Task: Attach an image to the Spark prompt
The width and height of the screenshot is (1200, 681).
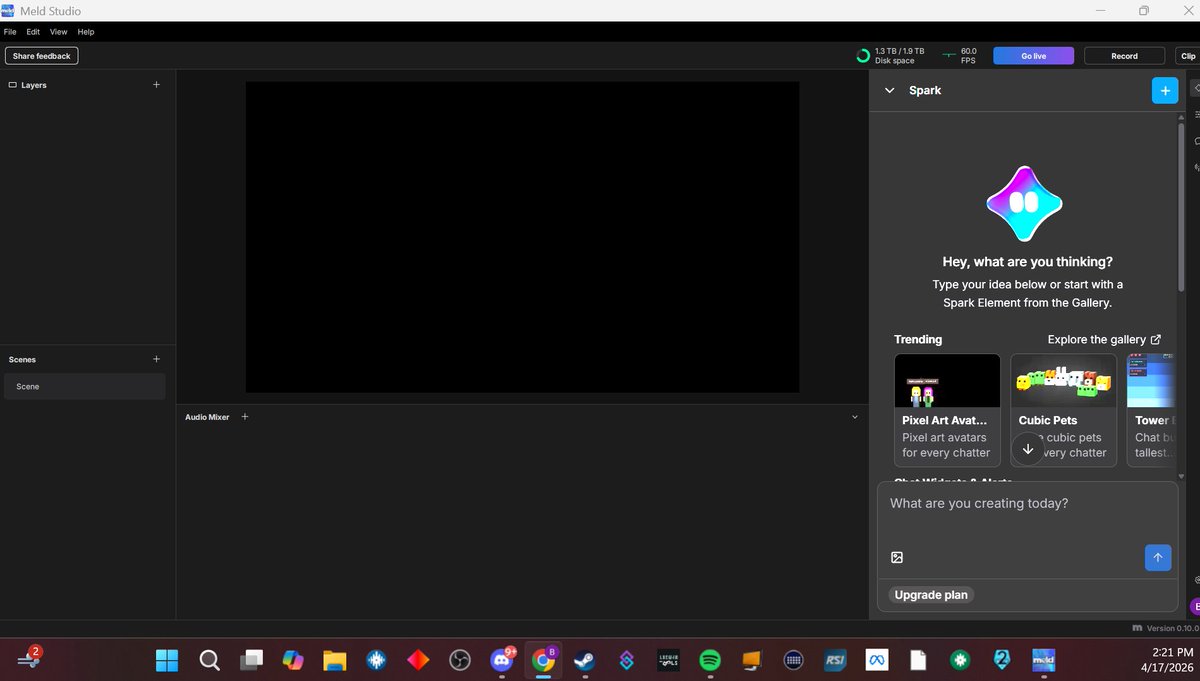Action: point(897,558)
